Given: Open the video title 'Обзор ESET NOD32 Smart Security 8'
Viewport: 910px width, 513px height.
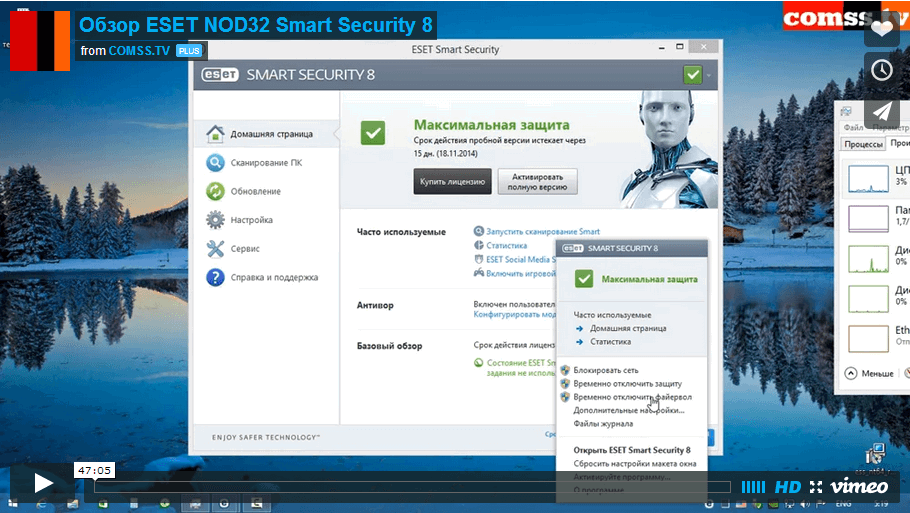Looking at the screenshot, I should [x=255, y=25].
